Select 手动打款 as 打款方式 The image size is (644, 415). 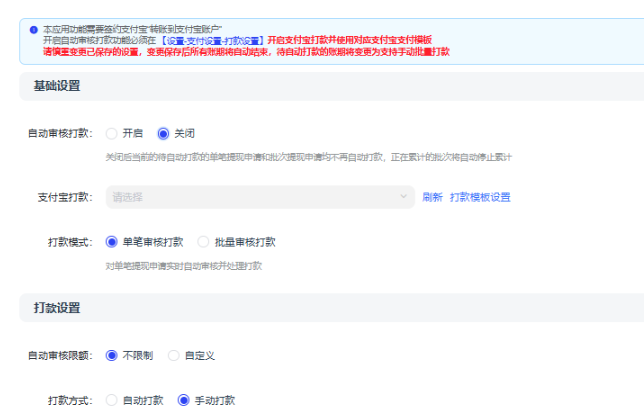click(183, 400)
